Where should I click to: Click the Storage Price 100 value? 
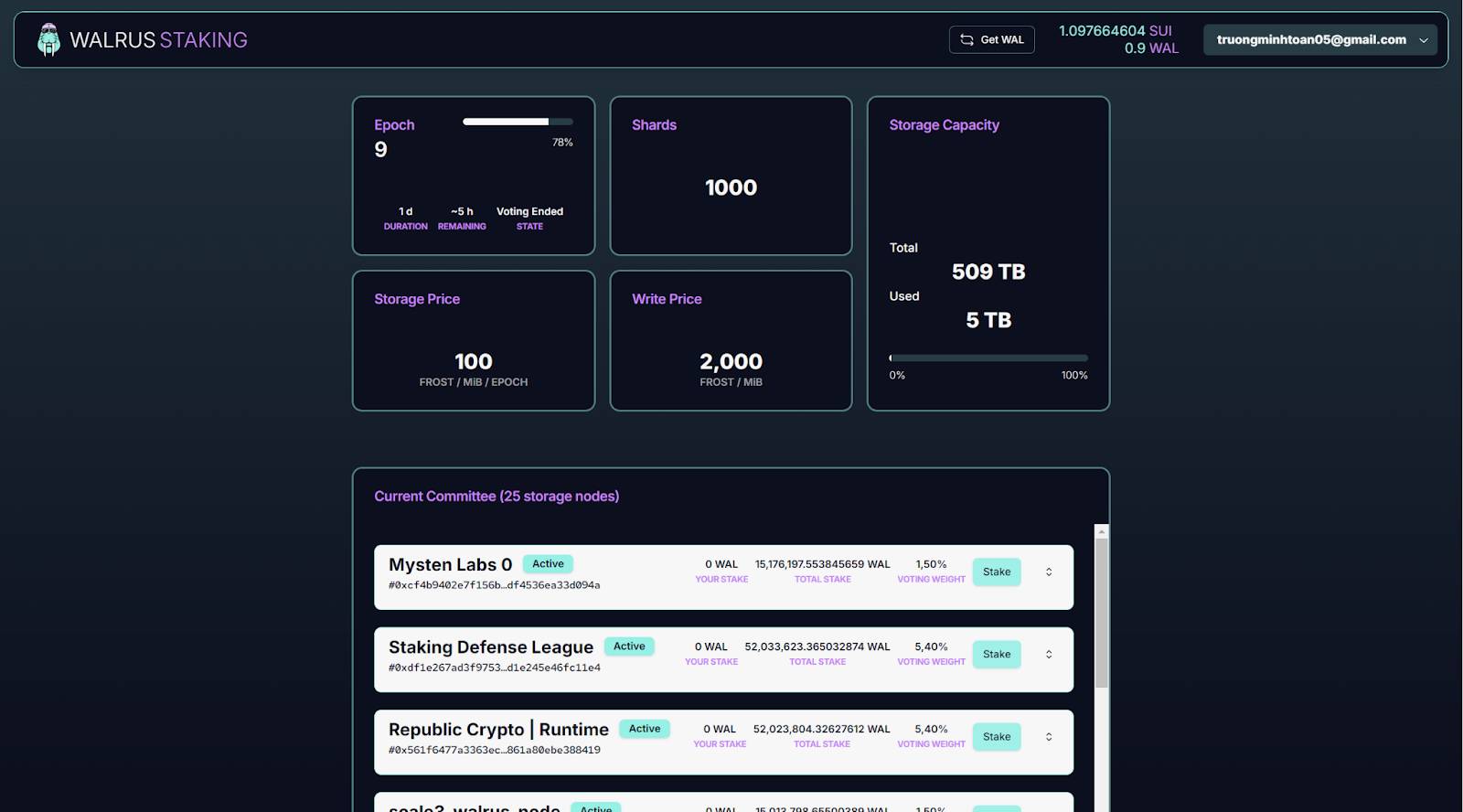474,361
